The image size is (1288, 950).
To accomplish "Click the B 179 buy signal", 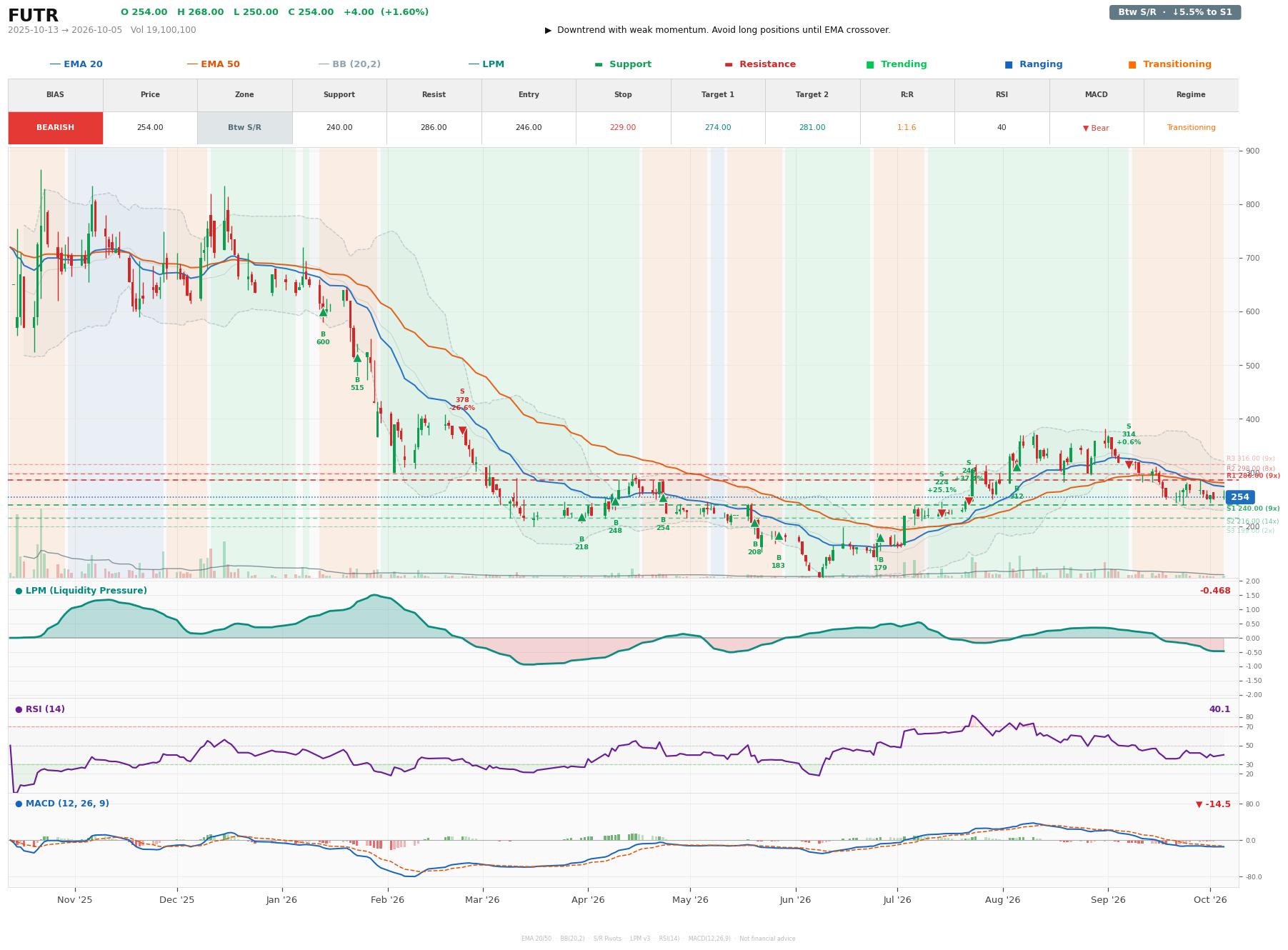I will tap(880, 538).
